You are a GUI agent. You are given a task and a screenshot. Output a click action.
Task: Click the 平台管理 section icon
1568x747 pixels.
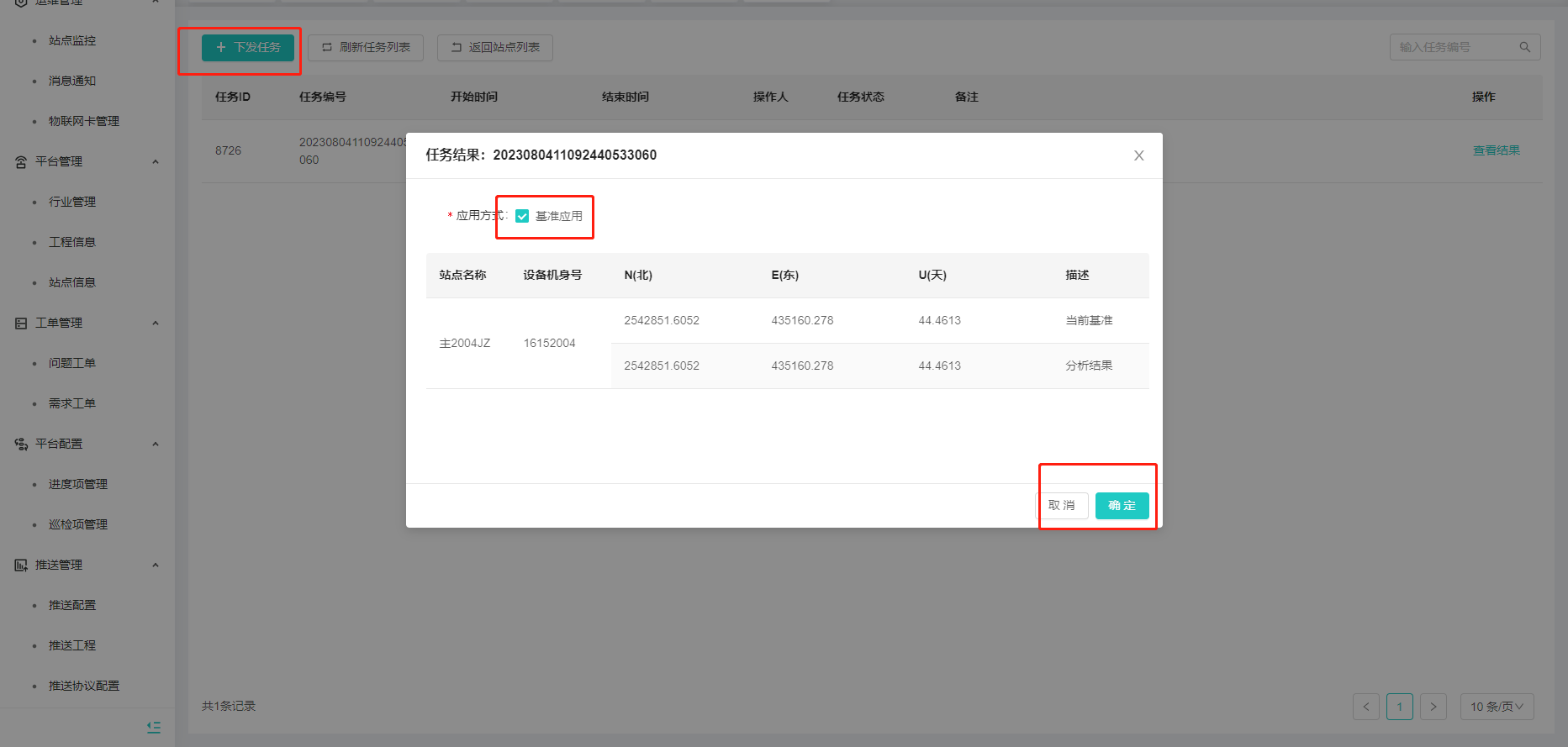21,161
